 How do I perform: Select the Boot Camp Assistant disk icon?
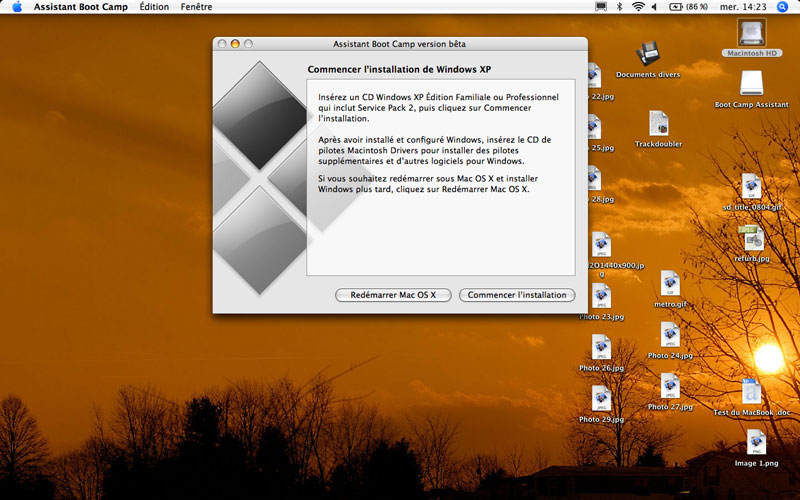[x=752, y=83]
